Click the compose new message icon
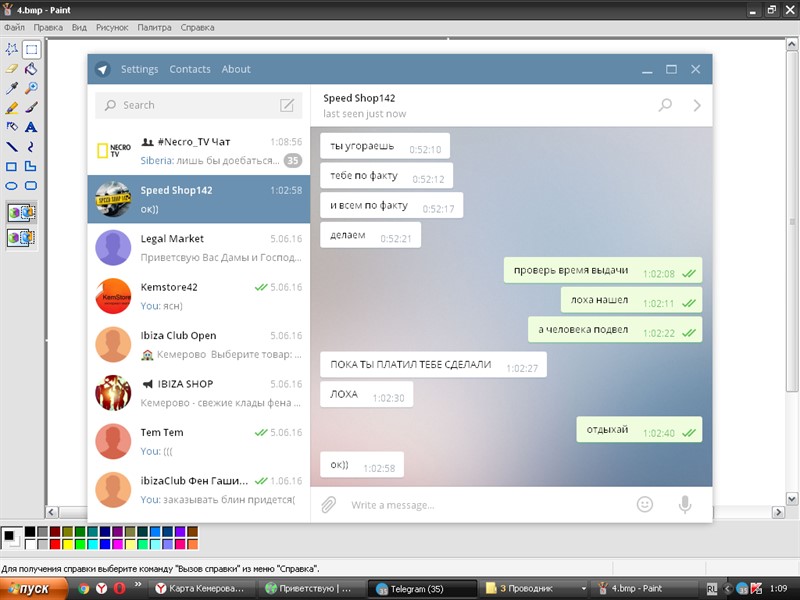This screenshot has width=800, height=600. point(287,105)
